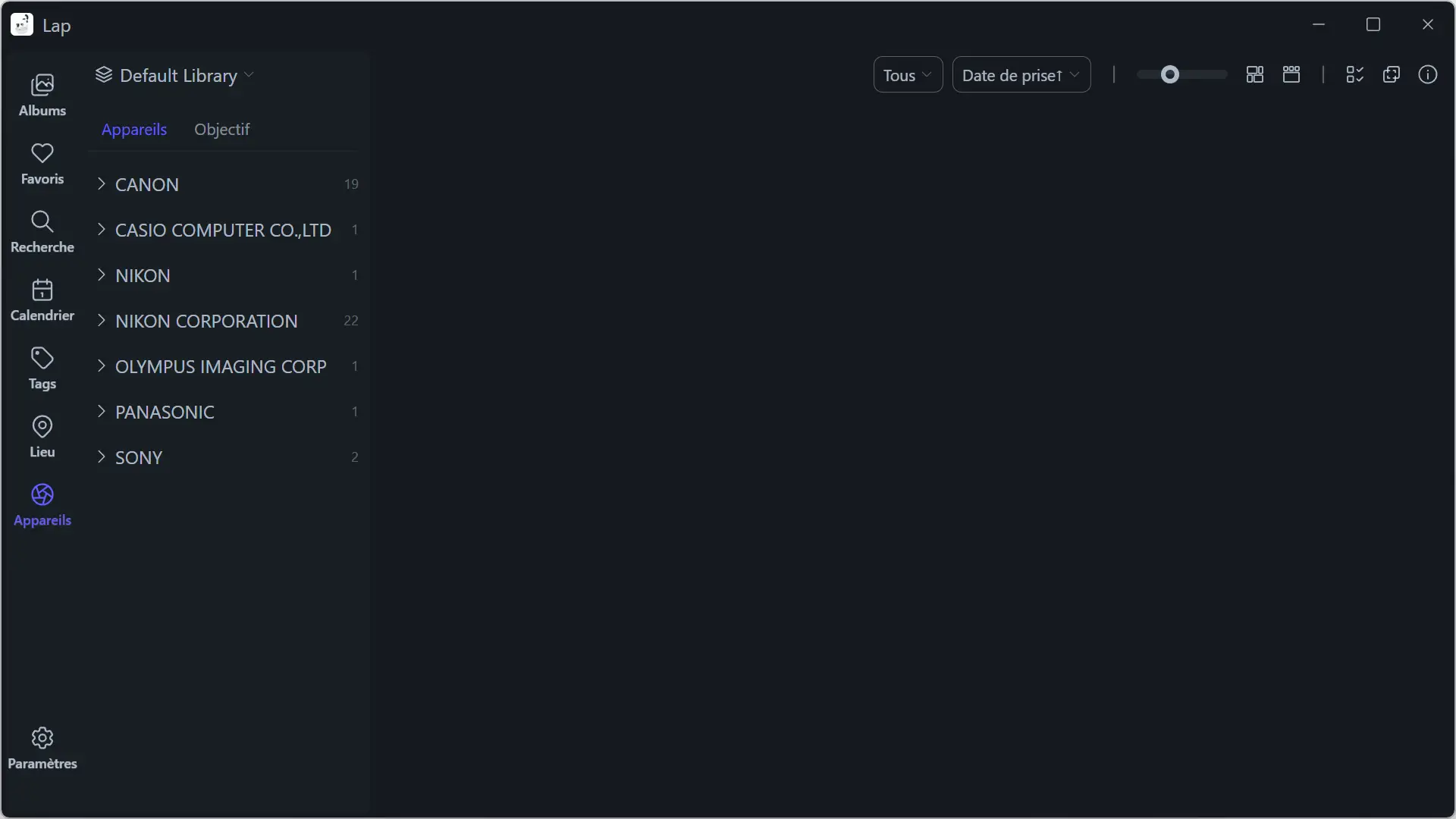The height and width of the screenshot is (819, 1456).
Task: Open the Default Library dropdown
Action: click(x=175, y=75)
